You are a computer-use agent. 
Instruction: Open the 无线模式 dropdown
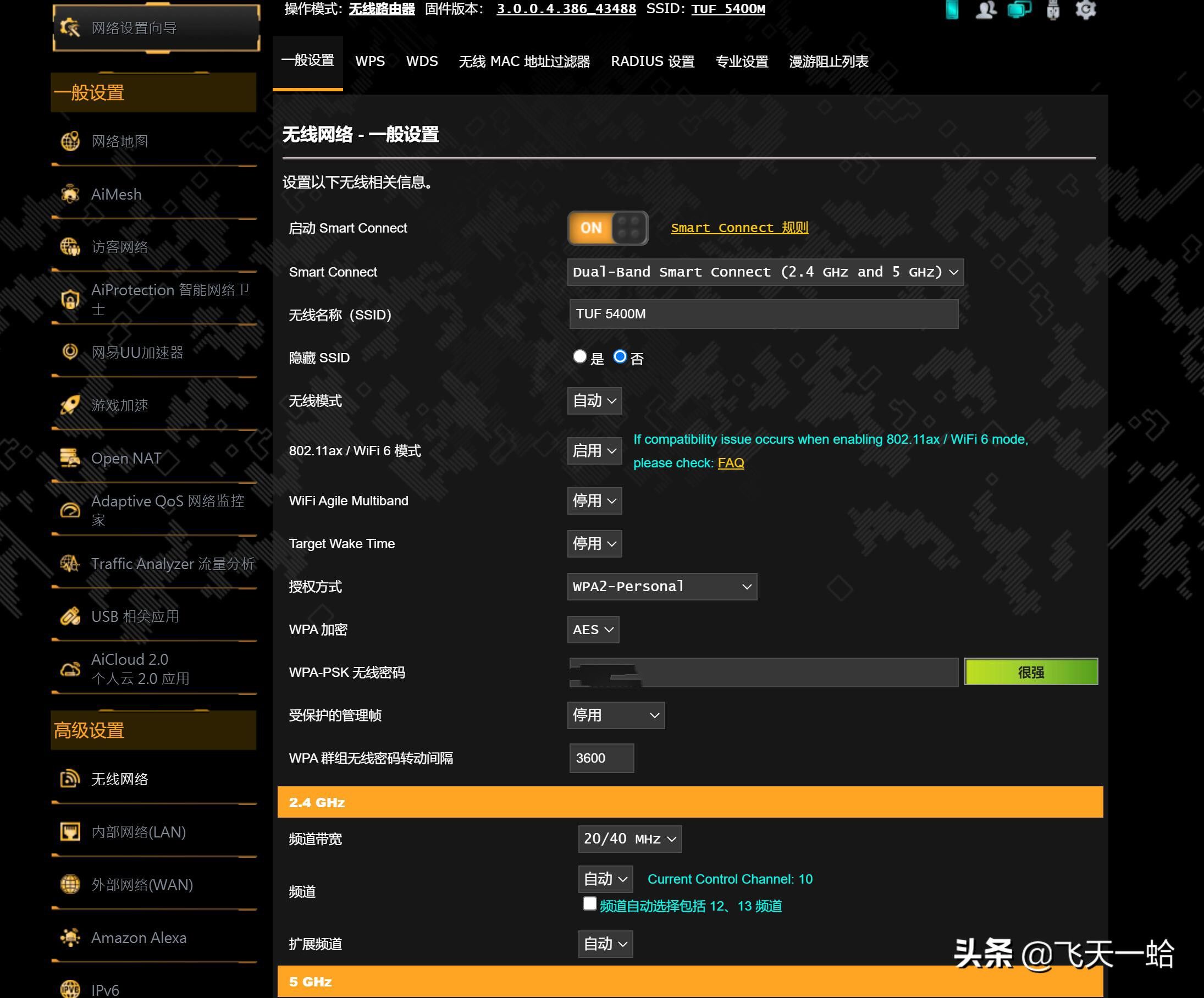click(x=594, y=400)
